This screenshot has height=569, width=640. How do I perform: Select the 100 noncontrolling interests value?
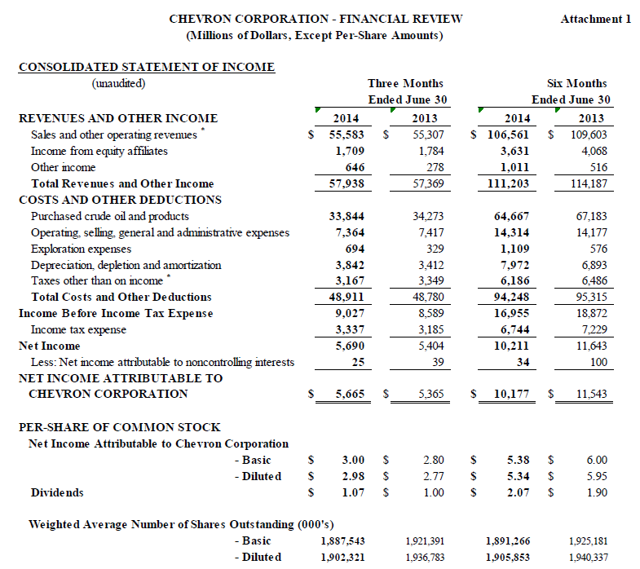pyautogui.click(x=599, y=362)
